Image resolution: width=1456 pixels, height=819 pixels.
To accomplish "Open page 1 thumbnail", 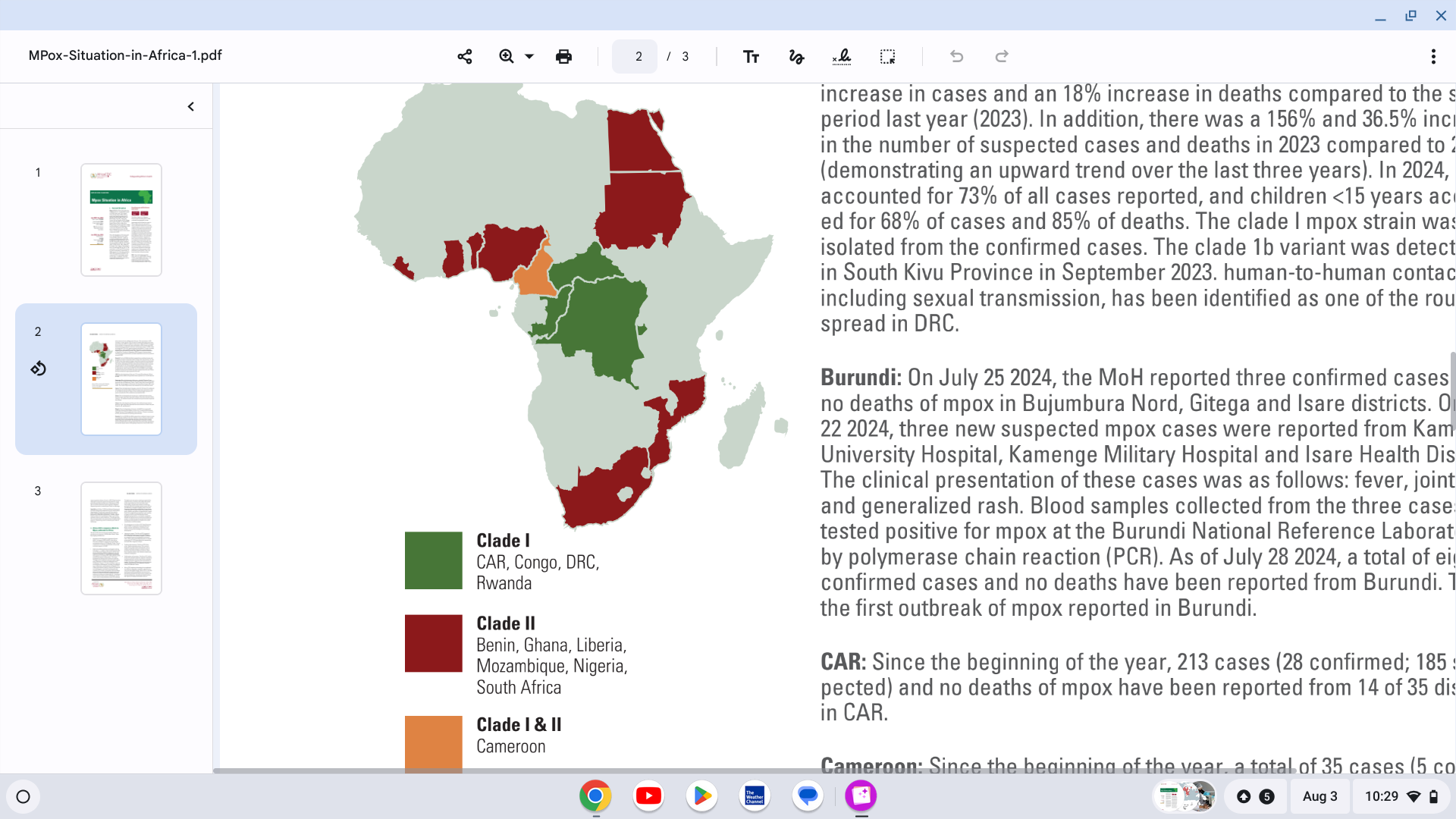I will tap(121, 220).
